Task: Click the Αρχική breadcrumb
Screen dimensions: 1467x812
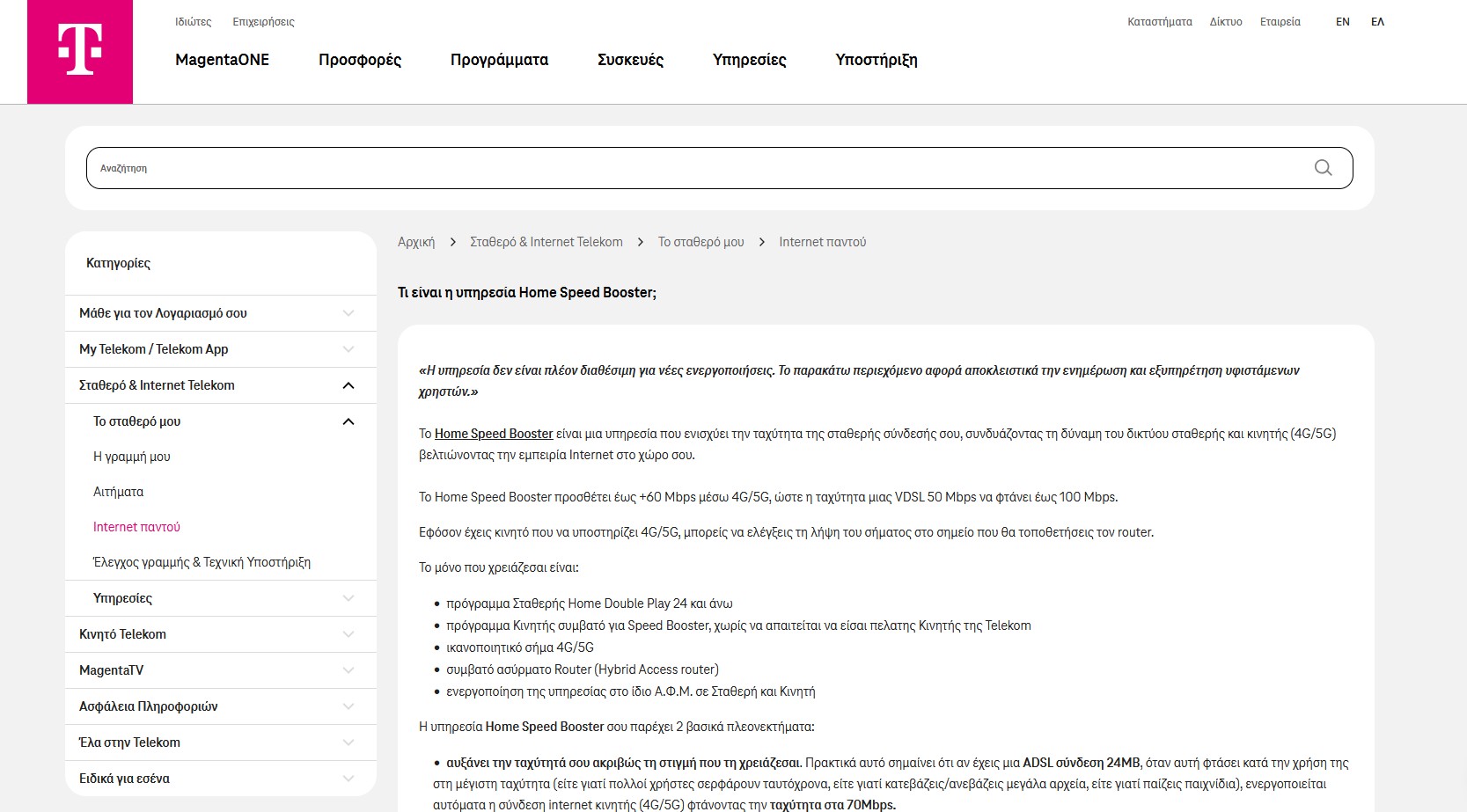Action: pyautogui.click(x=416, y=242)
